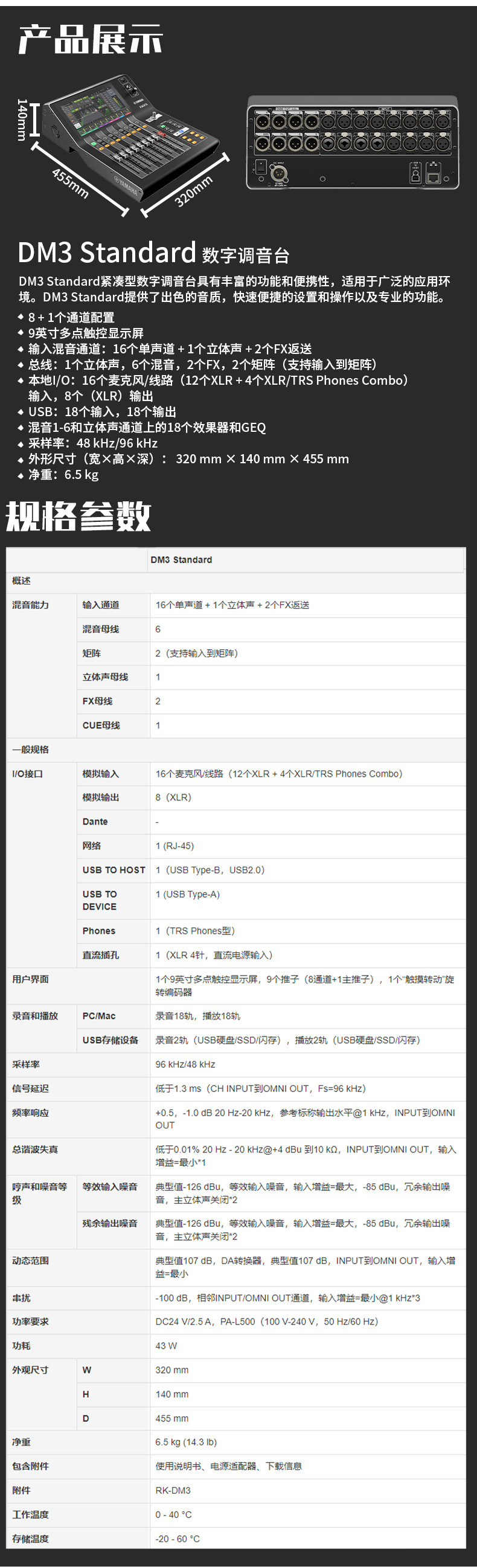
Task: Click the '455mm' depth dimension label
Action: click(x=70, y=184)
